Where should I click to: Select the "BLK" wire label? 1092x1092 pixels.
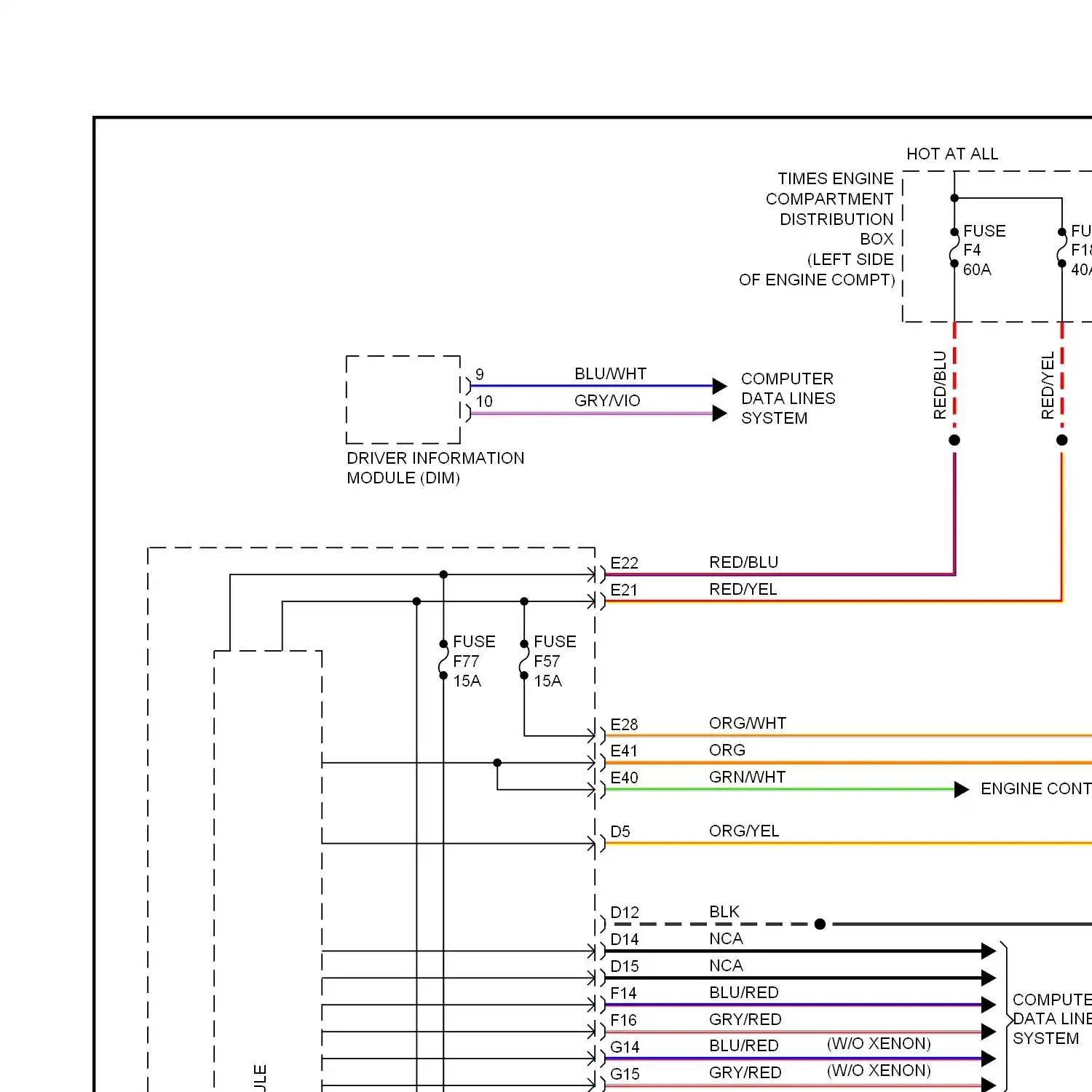pos(724,911)
